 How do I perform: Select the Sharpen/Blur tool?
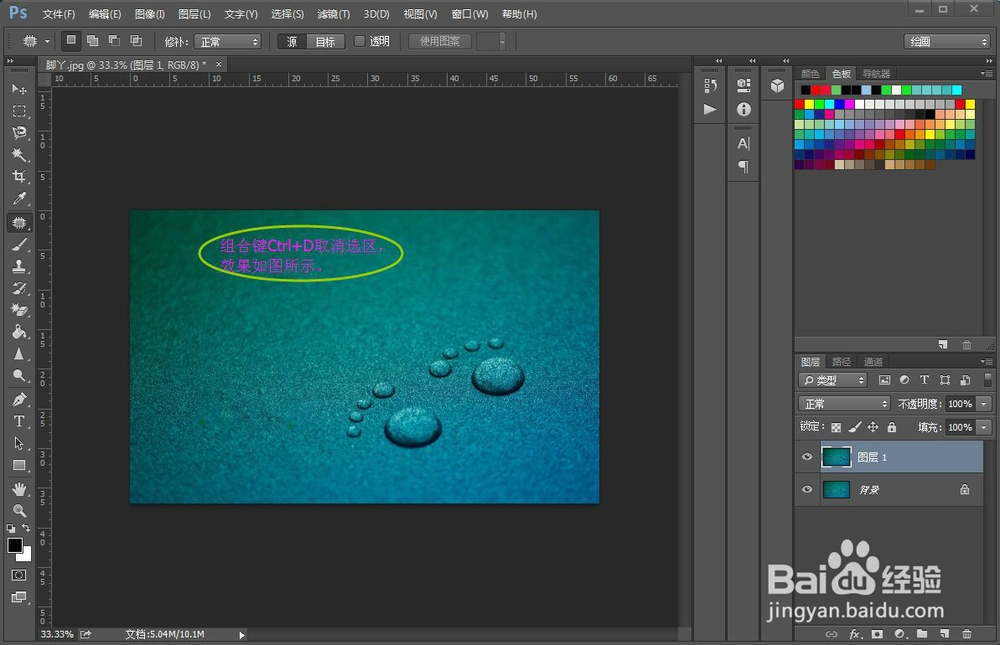pyautogui.click(x=19, y=354)
